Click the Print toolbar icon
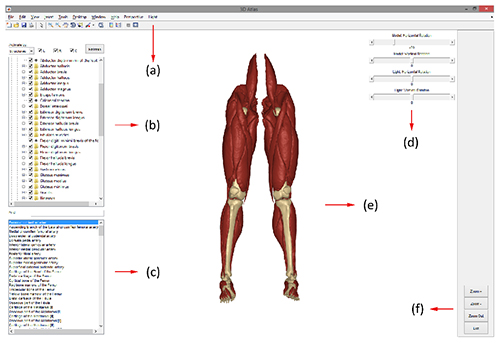 tap(31, 25)
